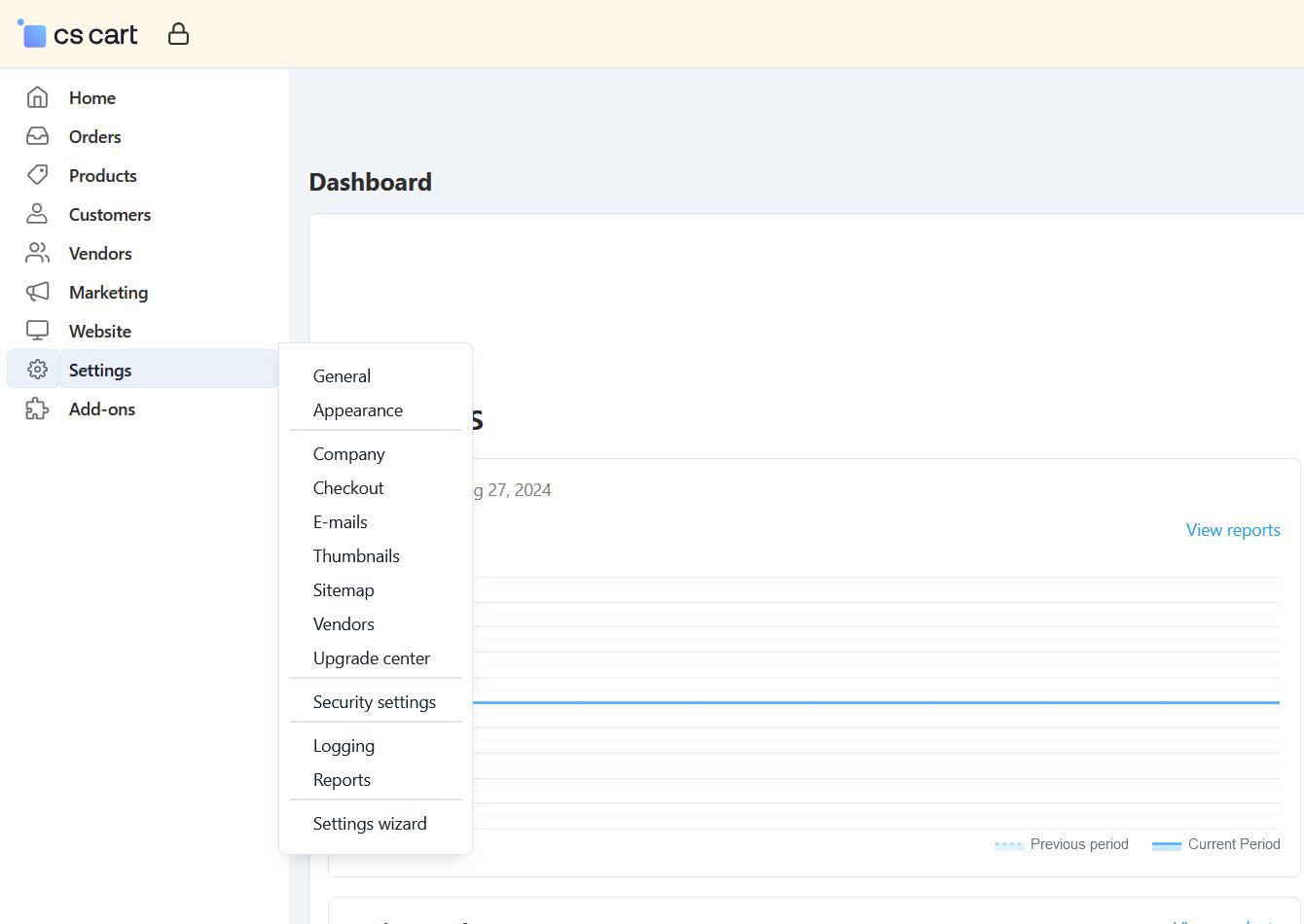Open Home in the sidebar
This screenshot has width=1304, height=924.
(x=92, y=97)
